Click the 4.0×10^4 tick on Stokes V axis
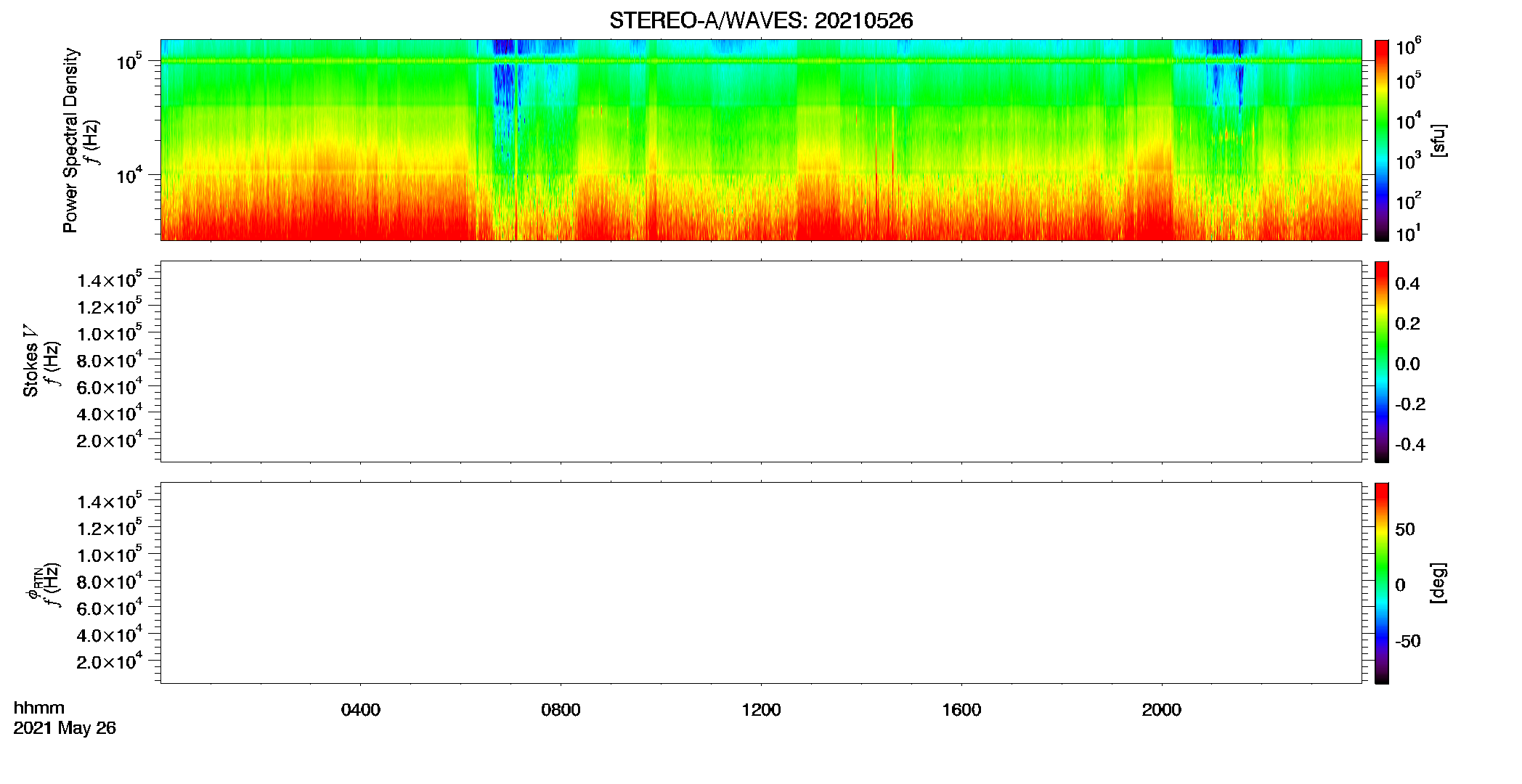 coord(109,413)
